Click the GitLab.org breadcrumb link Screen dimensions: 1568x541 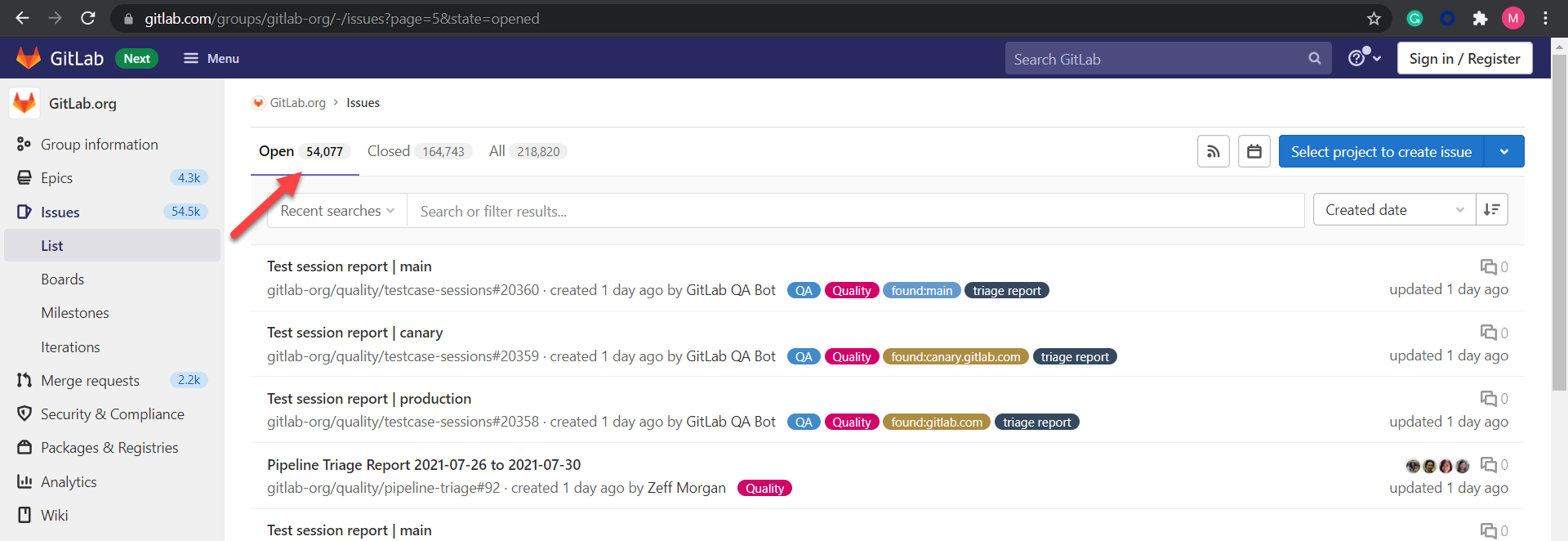coord(297,102)
